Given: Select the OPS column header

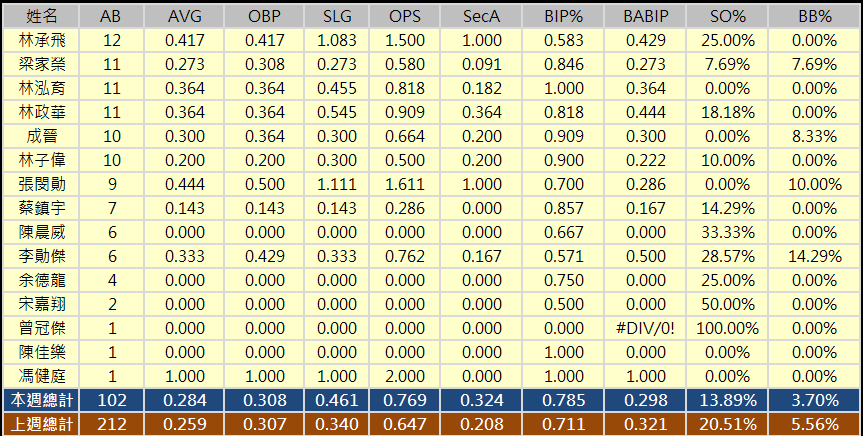Looking at the screenshot, I should 405,17.
